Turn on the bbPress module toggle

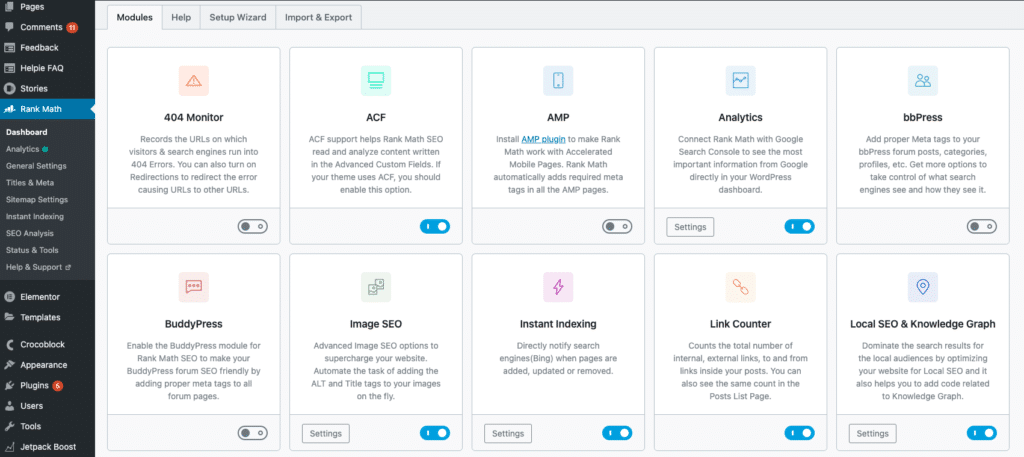(x=982, y=227)
